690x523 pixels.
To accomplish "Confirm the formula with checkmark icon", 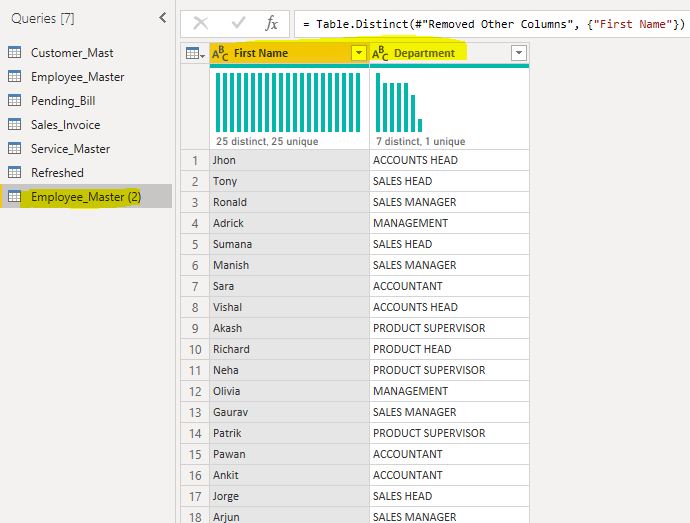I will pyautogui.click(x=238, y=23).
